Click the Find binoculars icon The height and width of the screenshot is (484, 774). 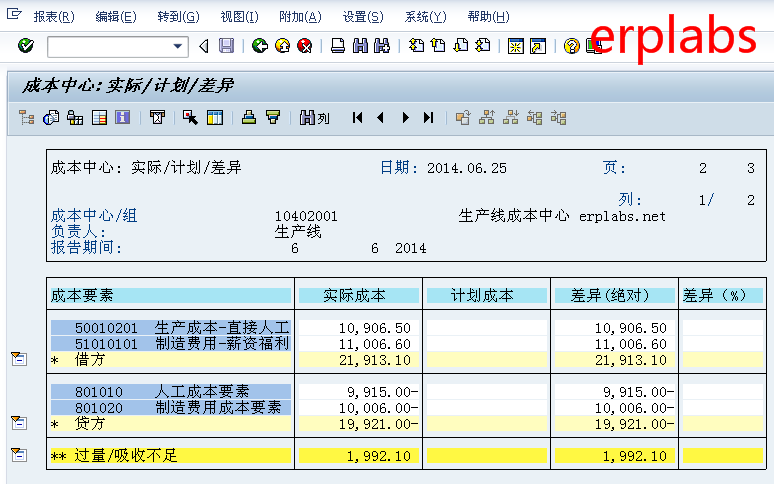coord(360,46)
